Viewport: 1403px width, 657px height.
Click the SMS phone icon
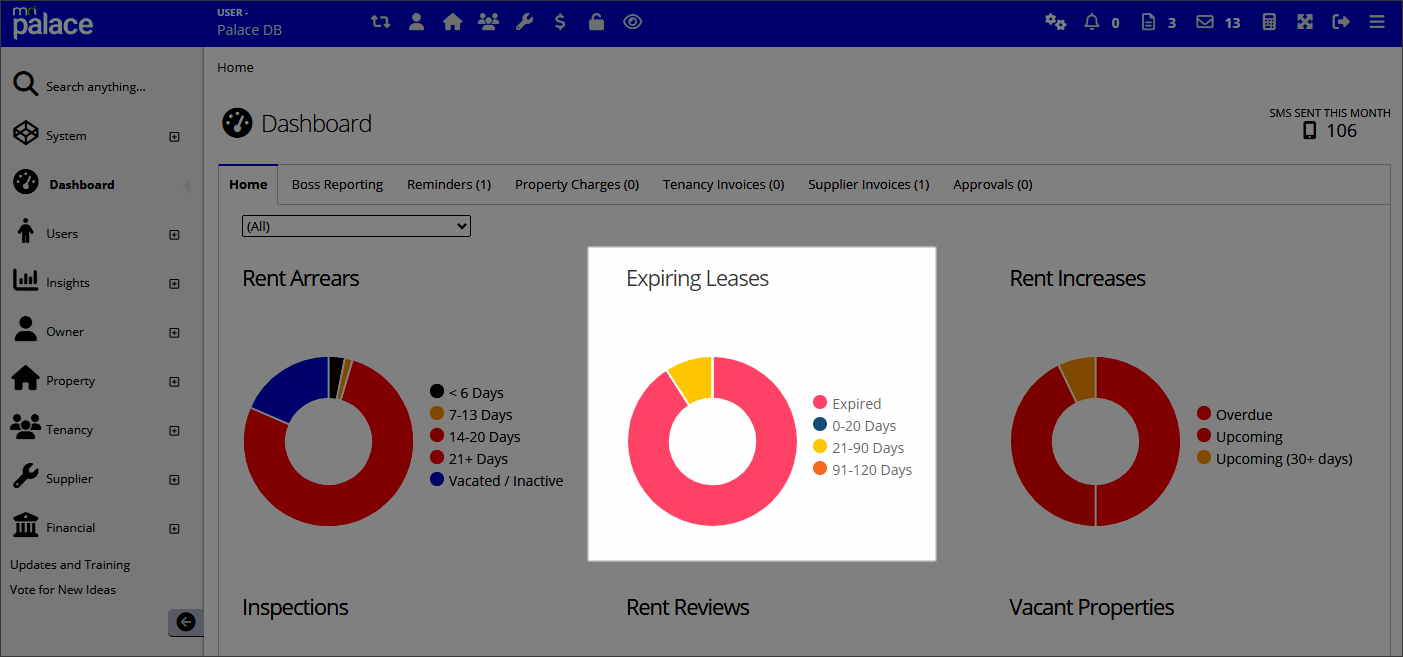[x=1310, y=131]
